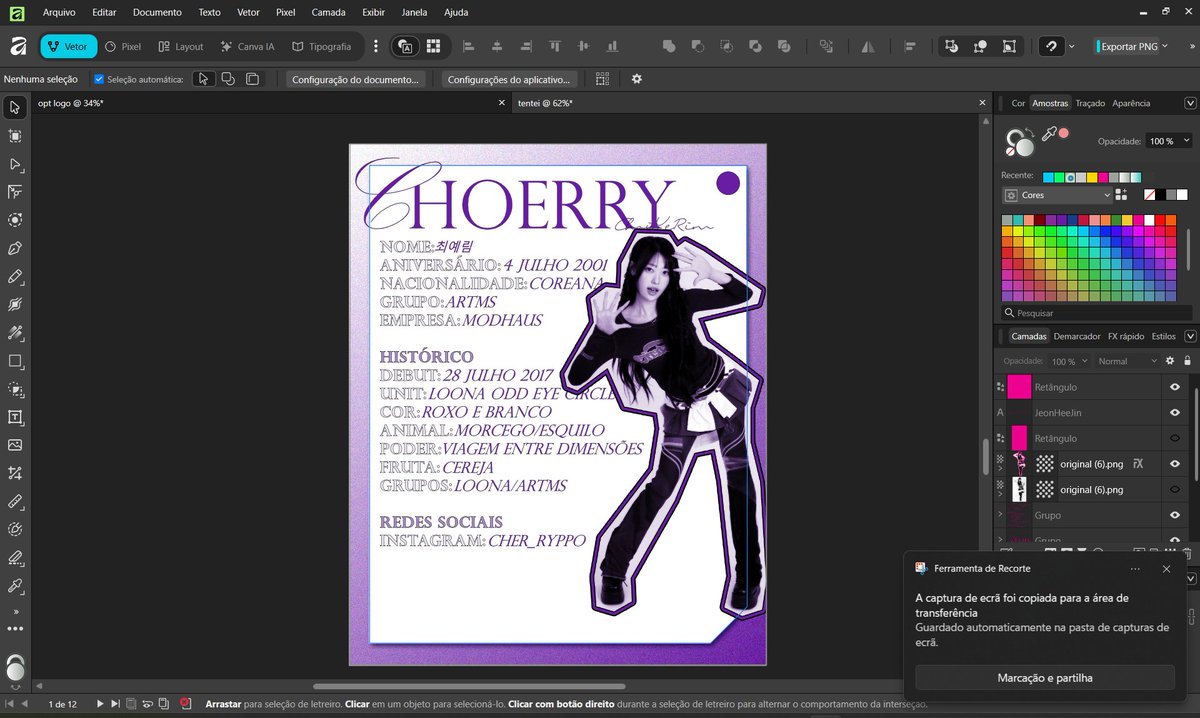
Task: Click the add palette icon beside Cores
Action: click(x=1121, y=195)
